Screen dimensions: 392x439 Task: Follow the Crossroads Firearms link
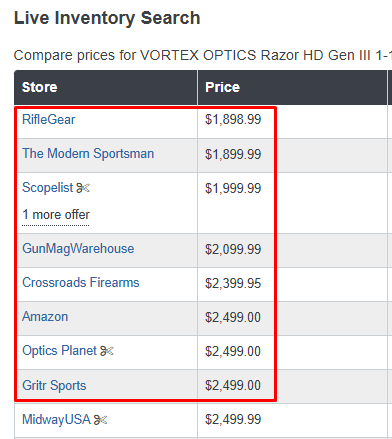(x=81, y=283)
